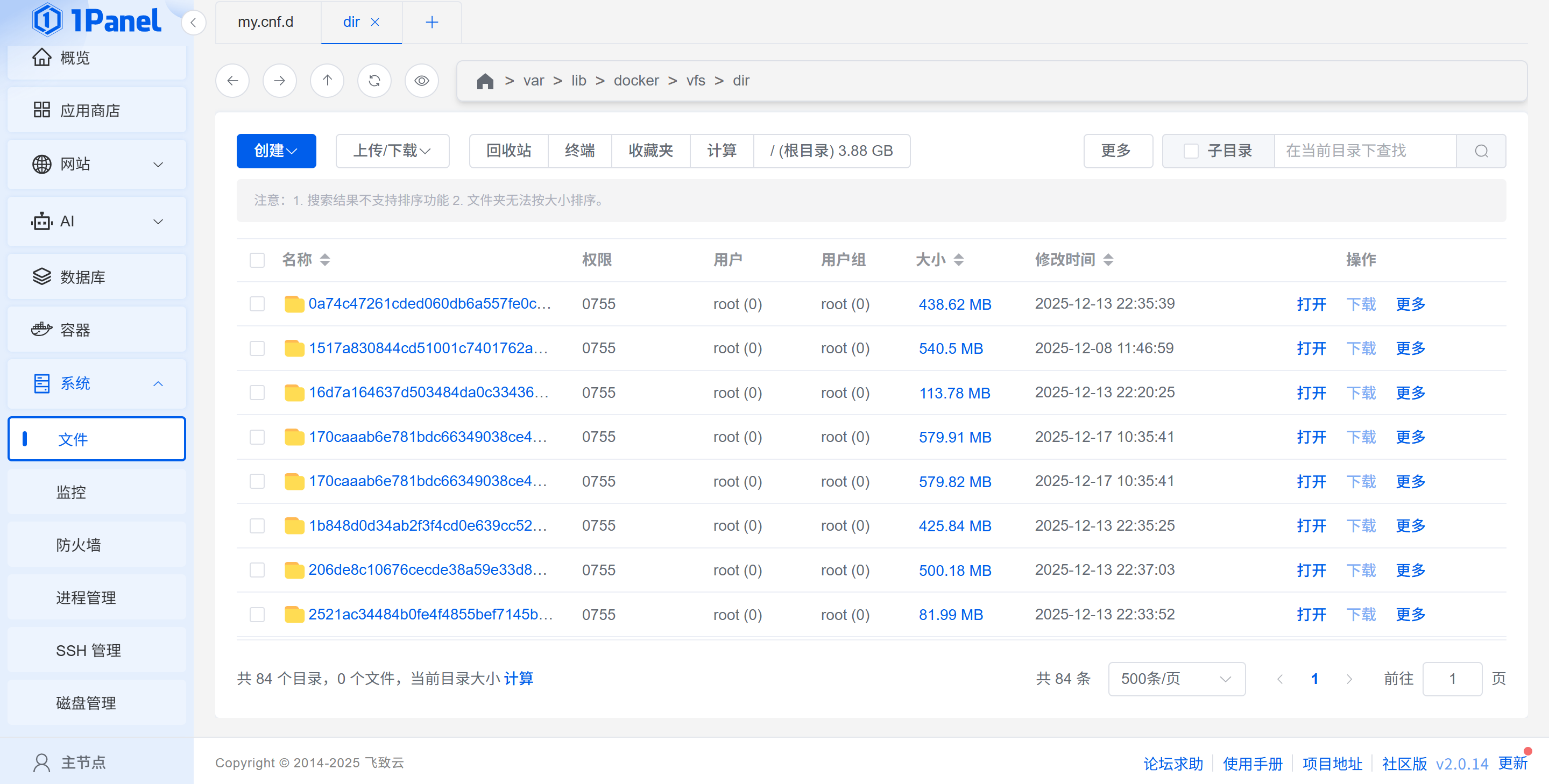Expand the 上传/下载 dropdown
This screenshot has width=1549, height=784.
pos(392,151)
